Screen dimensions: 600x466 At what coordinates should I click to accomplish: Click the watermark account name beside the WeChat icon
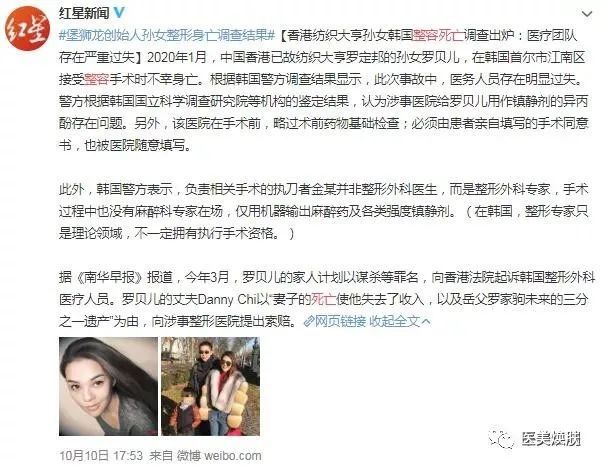coord(551,438)
